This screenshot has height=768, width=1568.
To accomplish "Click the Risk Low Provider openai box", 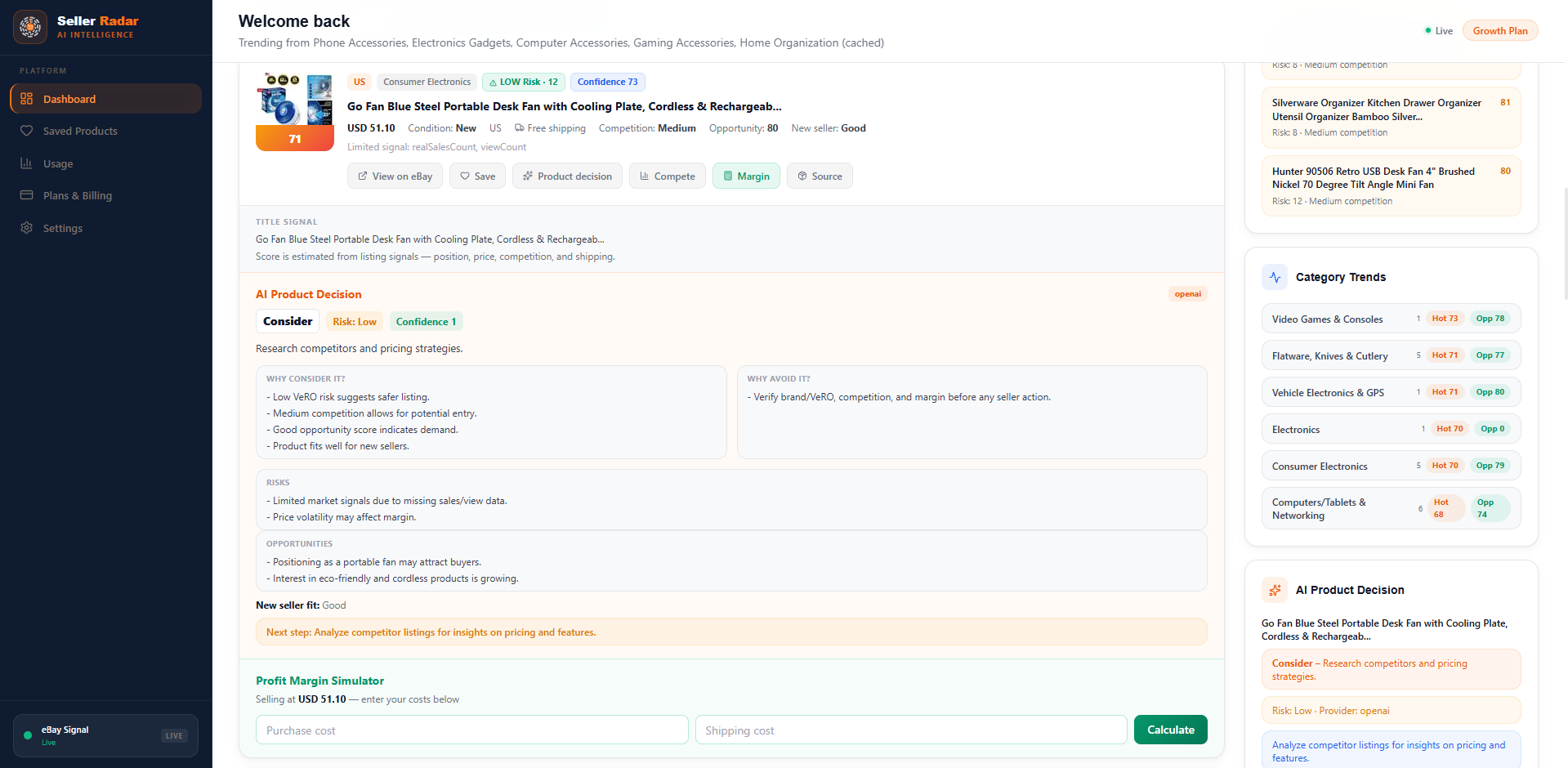I will (1391, 711).
